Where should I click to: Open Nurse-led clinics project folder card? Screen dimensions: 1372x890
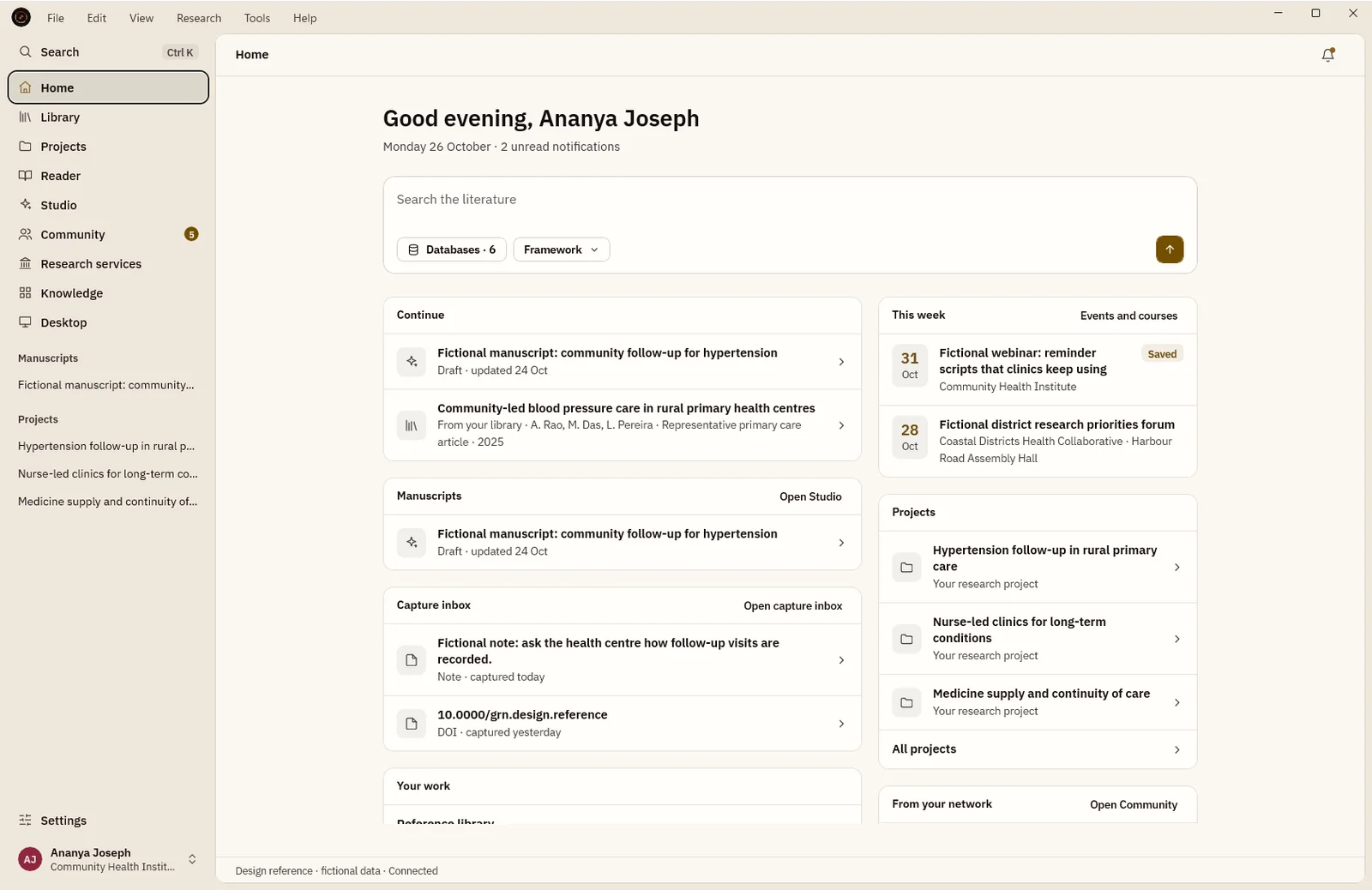coord(1038,639)
